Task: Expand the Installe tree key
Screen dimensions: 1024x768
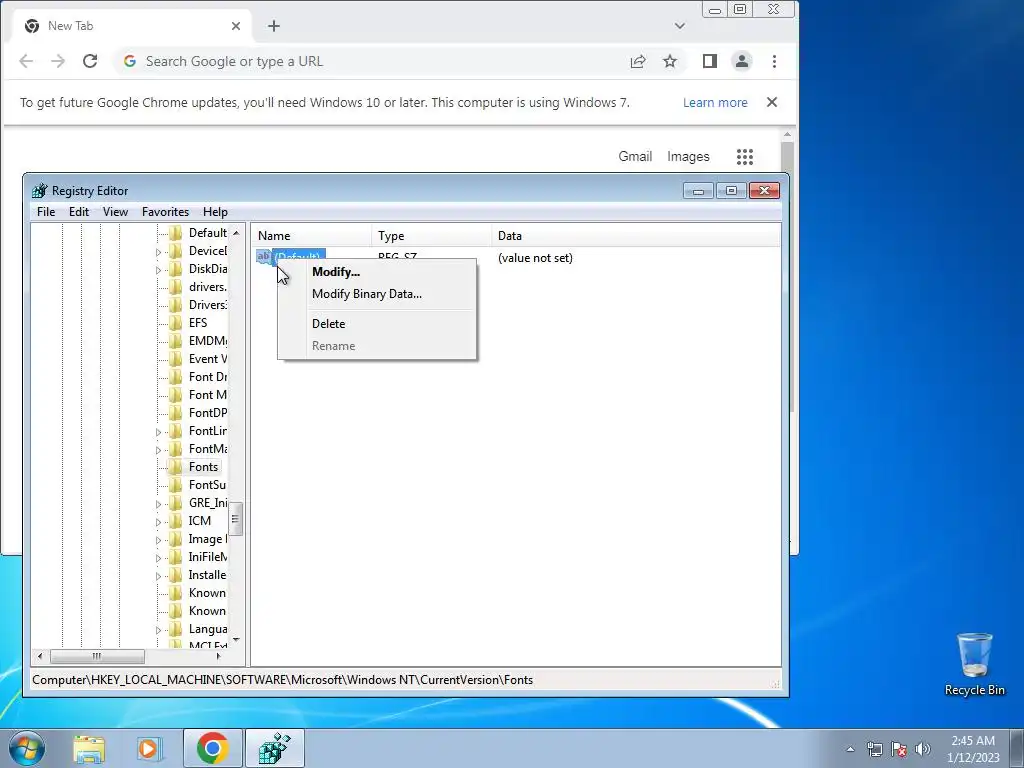Action: [x=158, y=576]
